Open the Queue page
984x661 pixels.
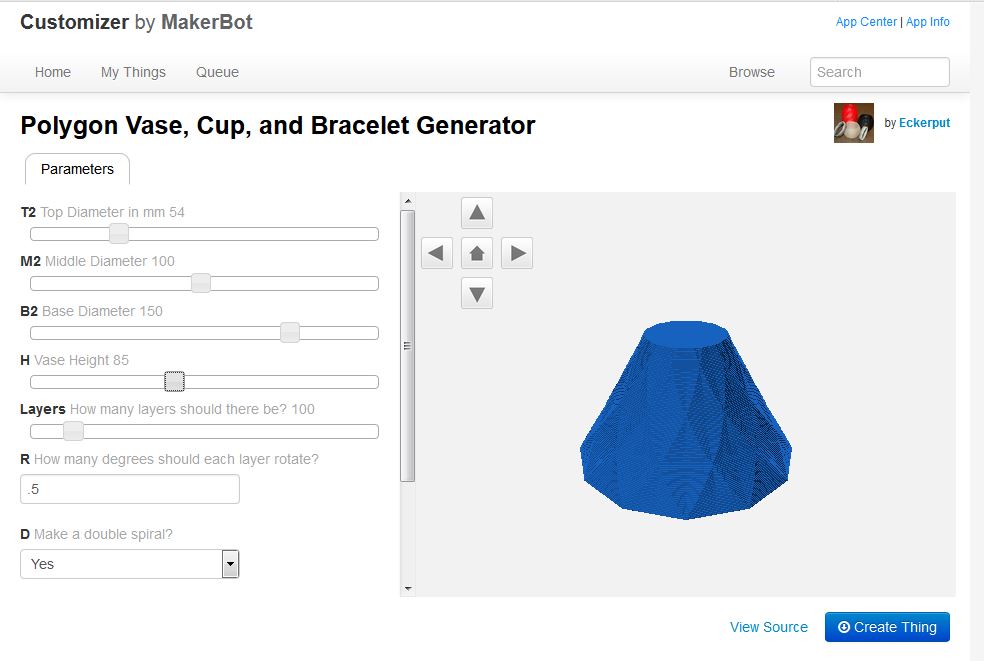(x=217, y=72)
